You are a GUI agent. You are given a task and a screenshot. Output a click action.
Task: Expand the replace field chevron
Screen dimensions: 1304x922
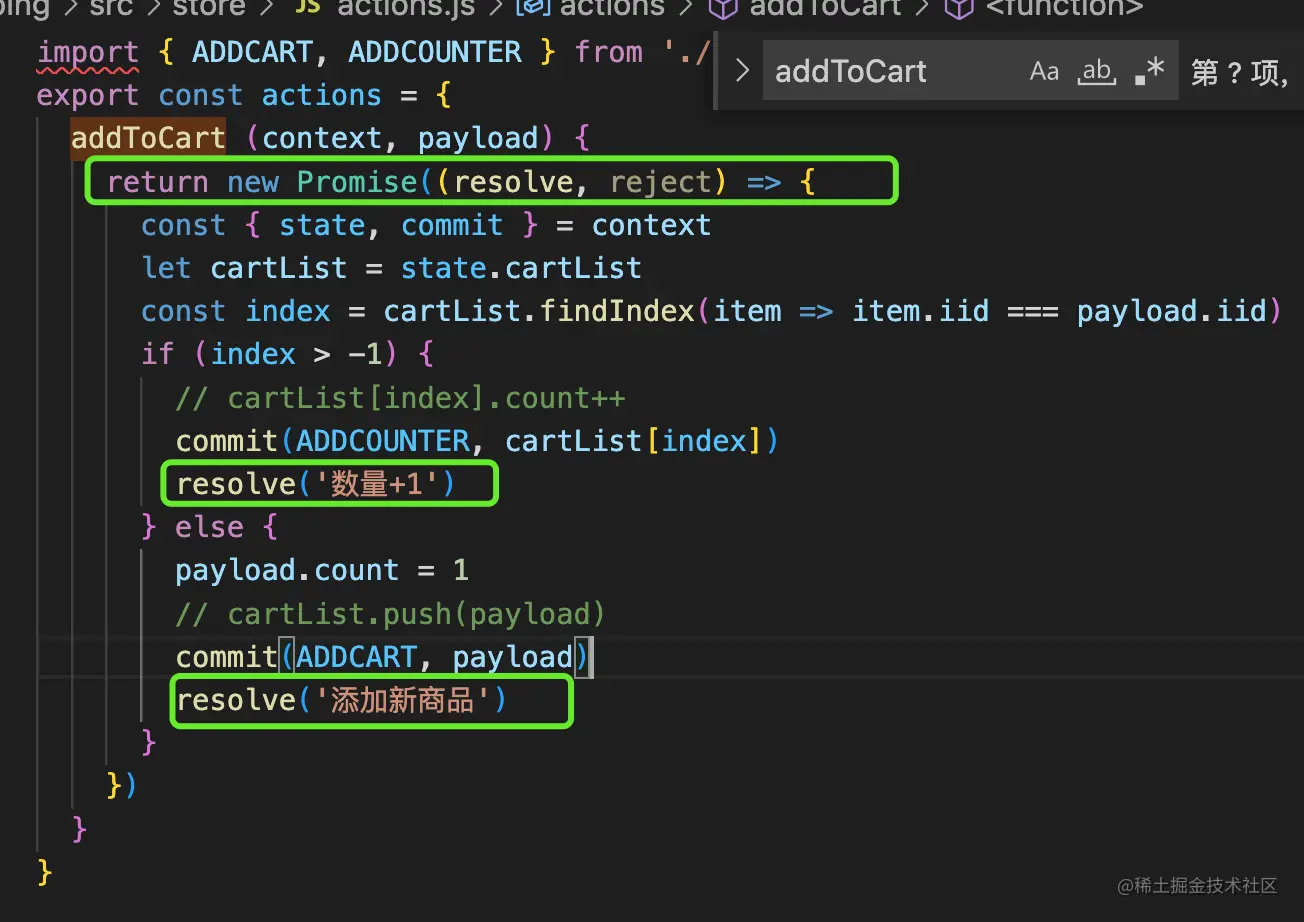(x=742, y=70)
